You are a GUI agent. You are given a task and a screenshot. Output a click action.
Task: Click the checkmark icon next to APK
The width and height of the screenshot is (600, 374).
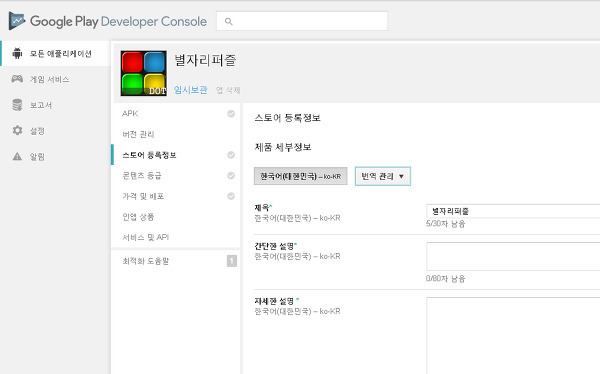(x=231, y=113)
